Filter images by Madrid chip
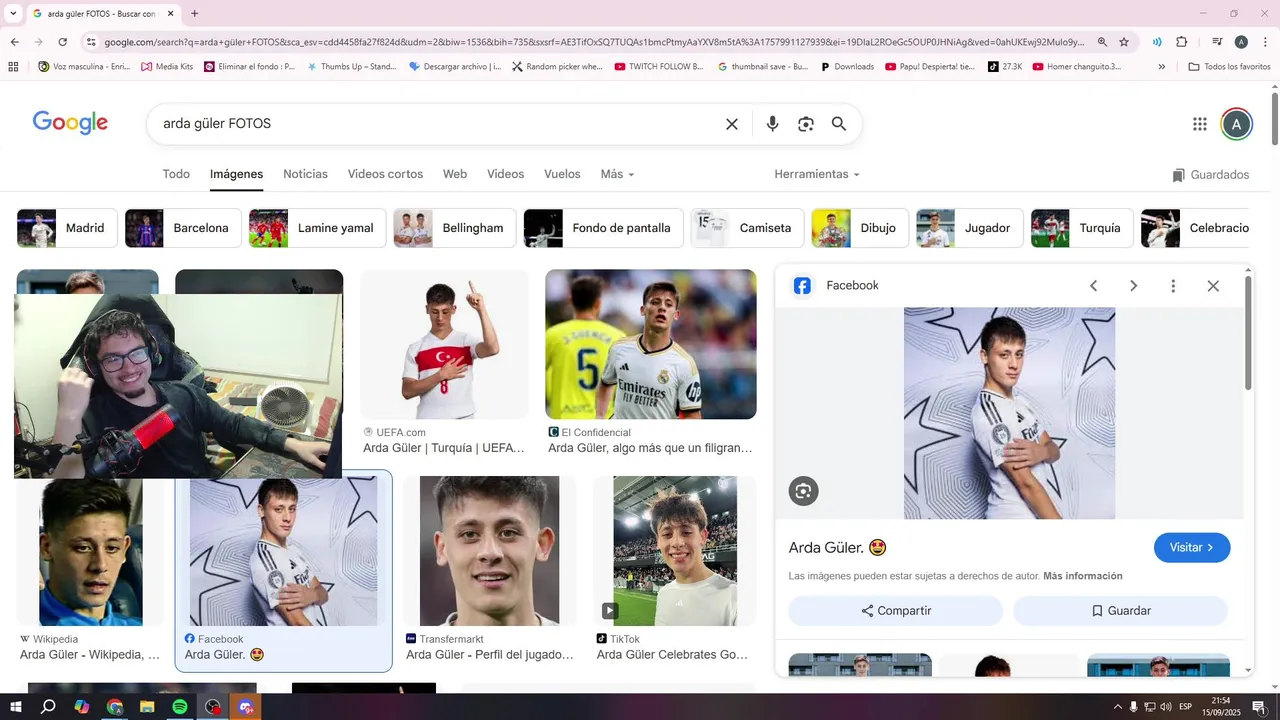Image resolution: width=1280 pixels, height=720 pixels. tap(67, 228)
